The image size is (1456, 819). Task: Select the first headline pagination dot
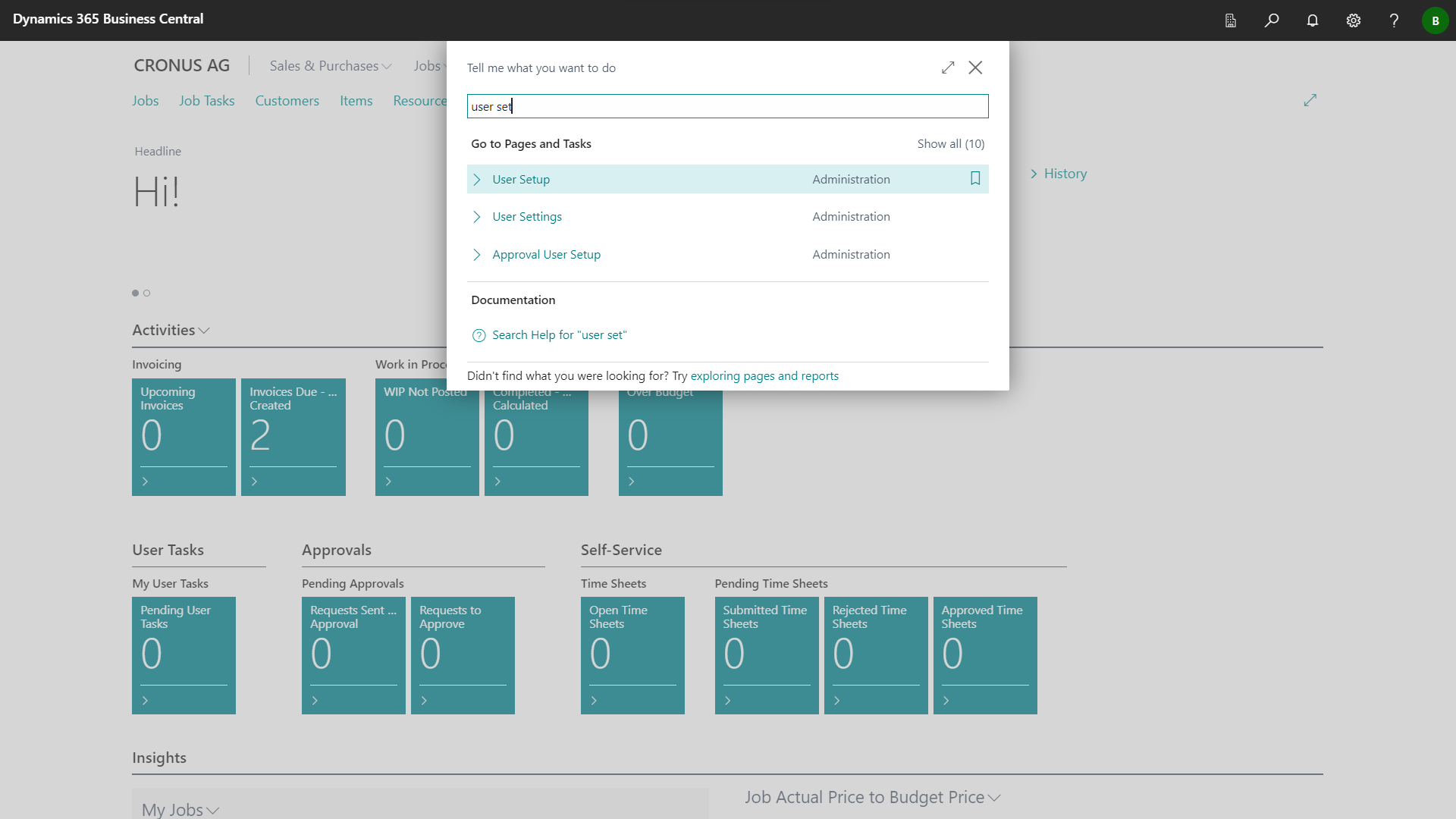(136, 293)
